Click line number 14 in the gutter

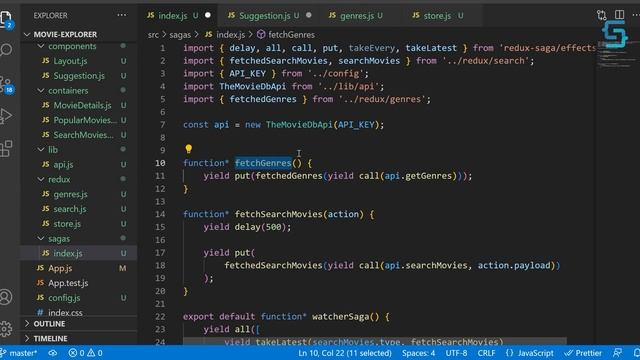pyautogui.click(x=160, y=214)
